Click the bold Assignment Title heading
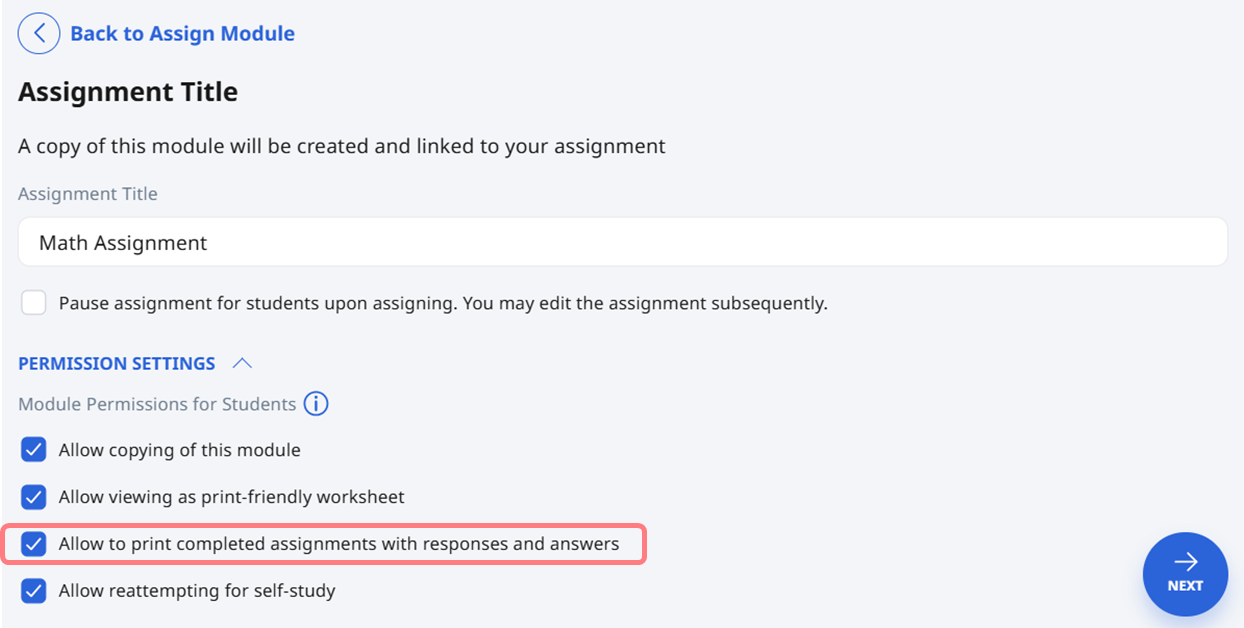The image size is (1244, 628). (x=128, y=92)
